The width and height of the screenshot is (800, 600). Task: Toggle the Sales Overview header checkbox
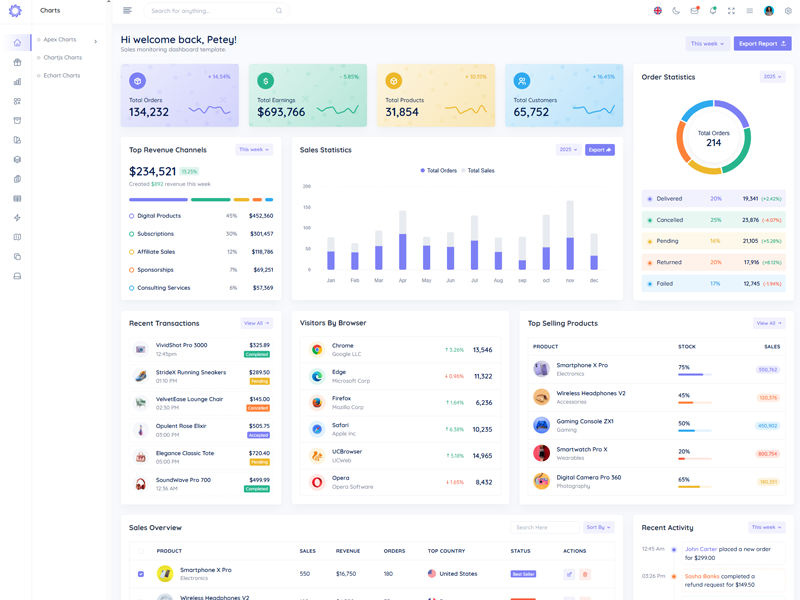141,551
